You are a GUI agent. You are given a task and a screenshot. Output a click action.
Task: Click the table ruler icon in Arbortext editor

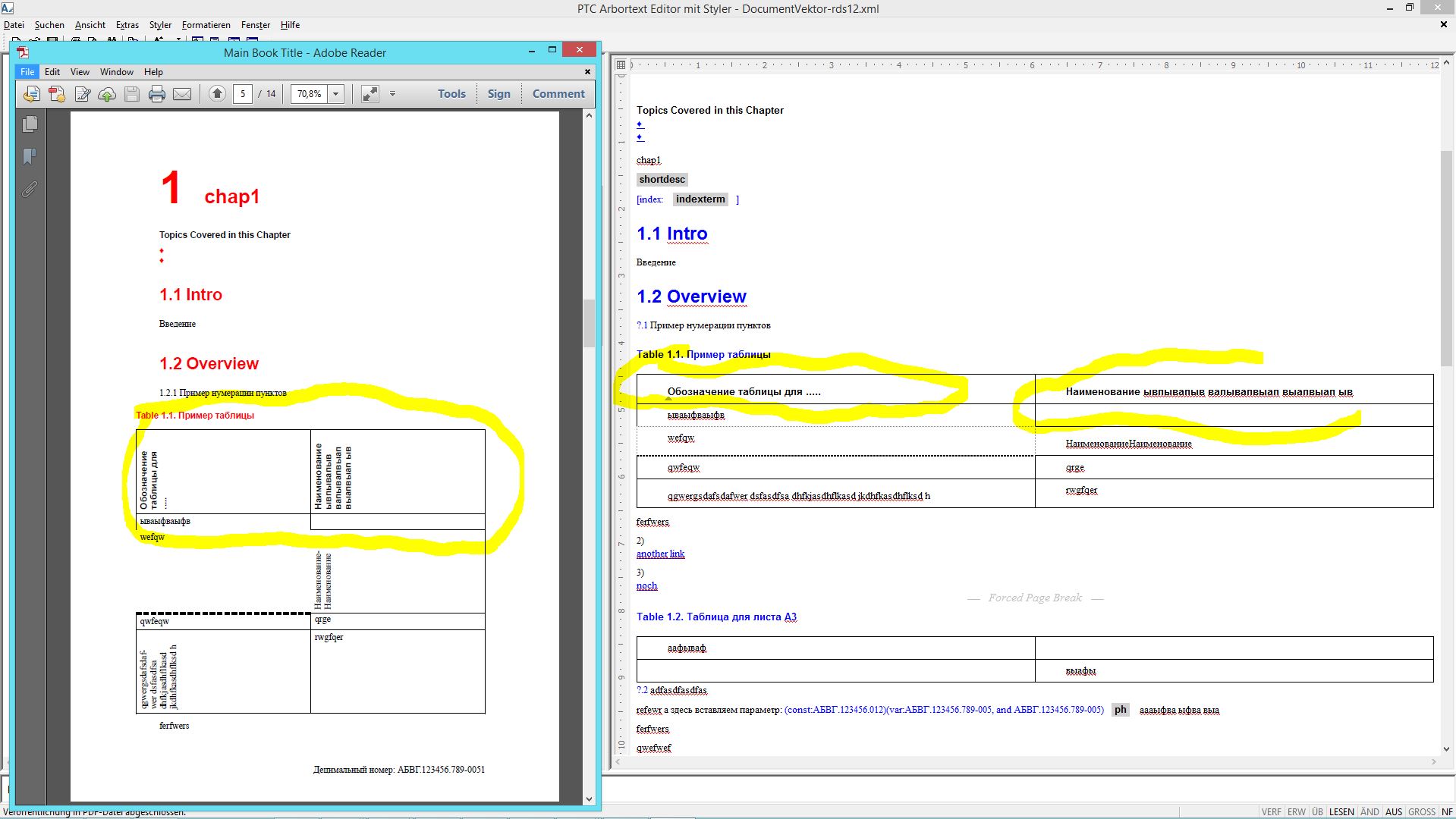[621, 65]
